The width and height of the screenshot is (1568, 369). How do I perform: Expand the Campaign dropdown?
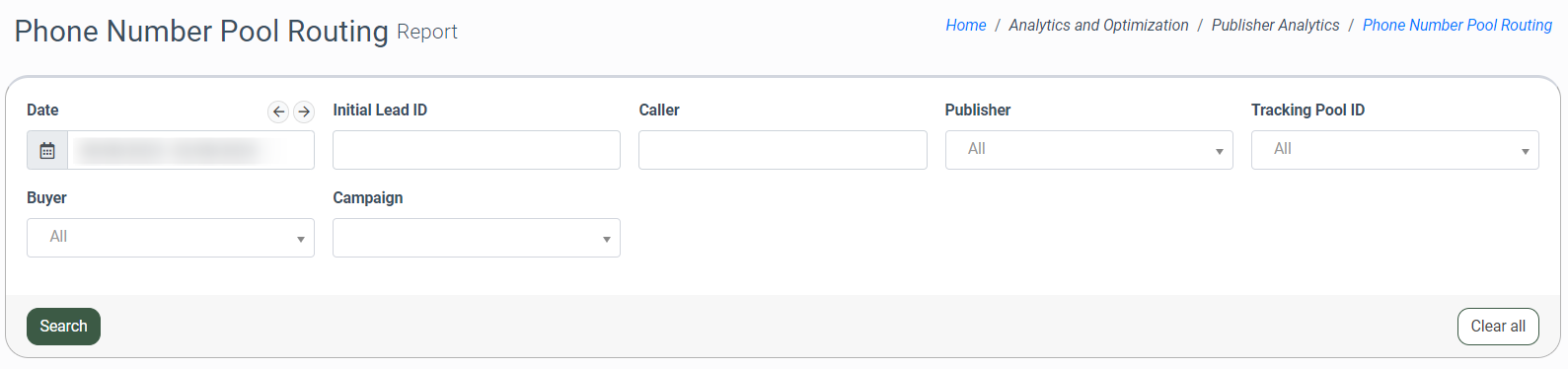coord(477,238)
